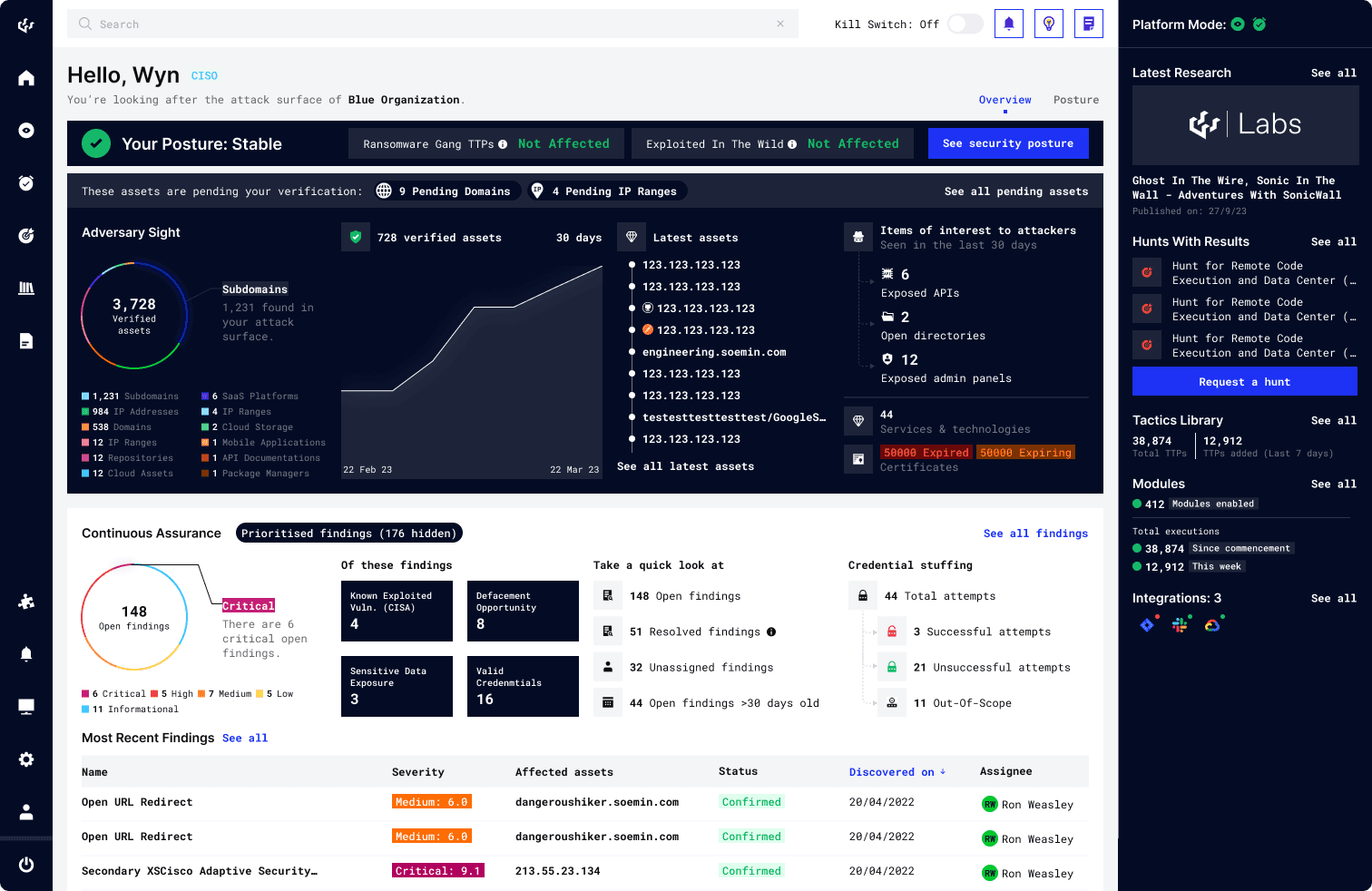Switch to the Overview tab
Image resolution: width=1372 pixels, height=891 pixels.
point(1004,100)
